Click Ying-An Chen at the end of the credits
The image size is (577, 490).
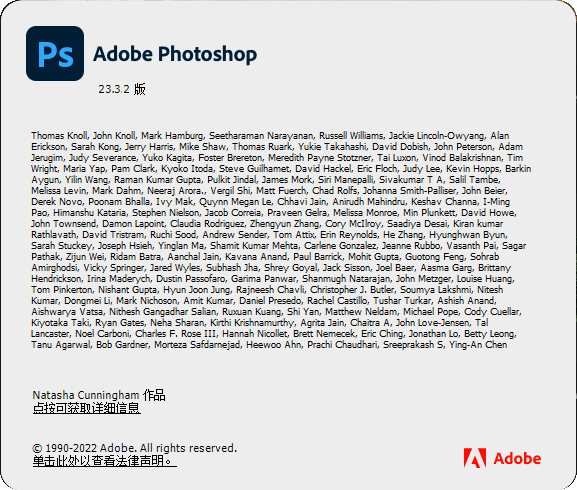click(x=478, y=345)
